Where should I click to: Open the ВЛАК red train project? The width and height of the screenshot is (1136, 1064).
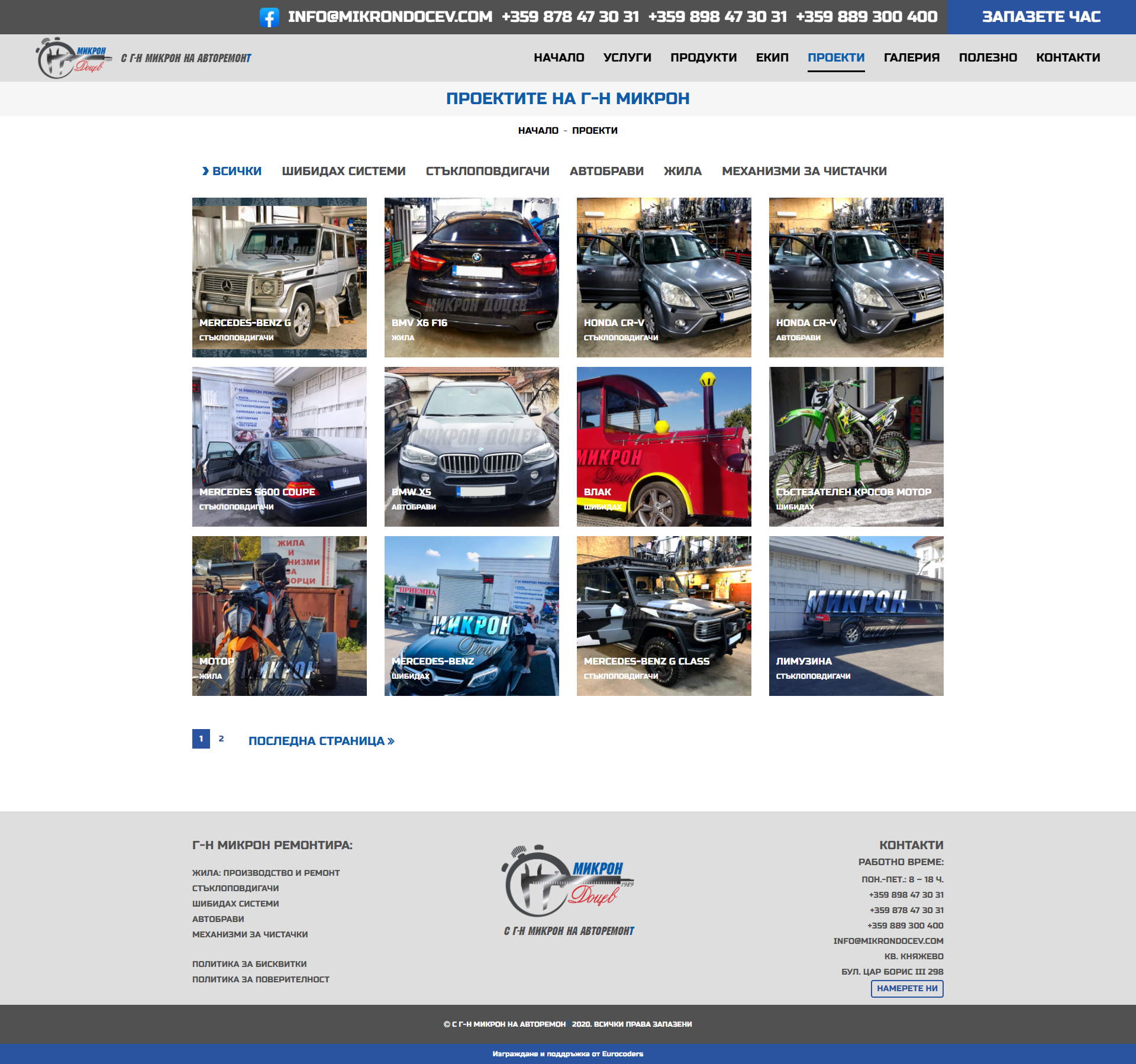point(664,447)
